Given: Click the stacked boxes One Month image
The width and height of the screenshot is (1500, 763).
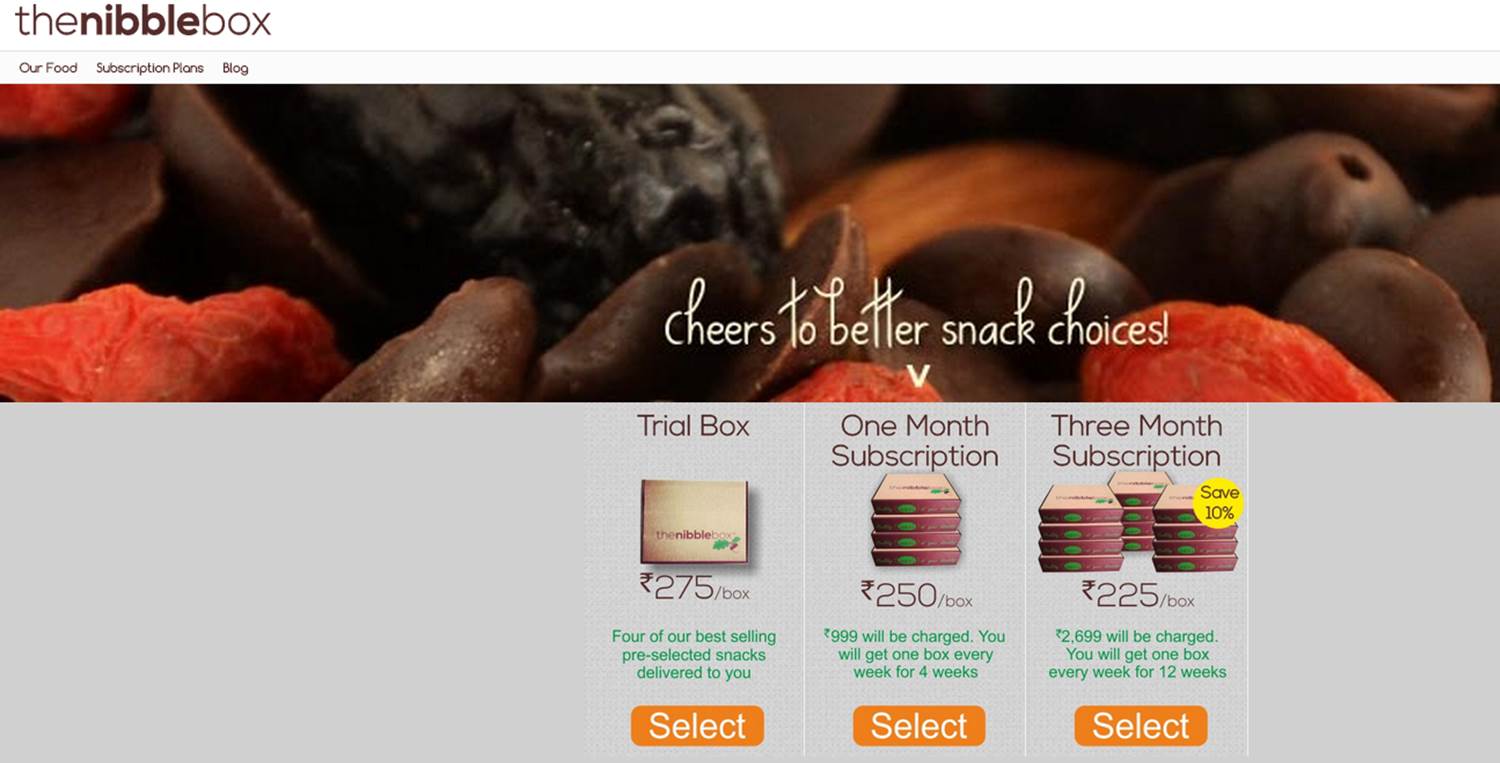Looking at the screenshot, I should [x=916, y=520].
